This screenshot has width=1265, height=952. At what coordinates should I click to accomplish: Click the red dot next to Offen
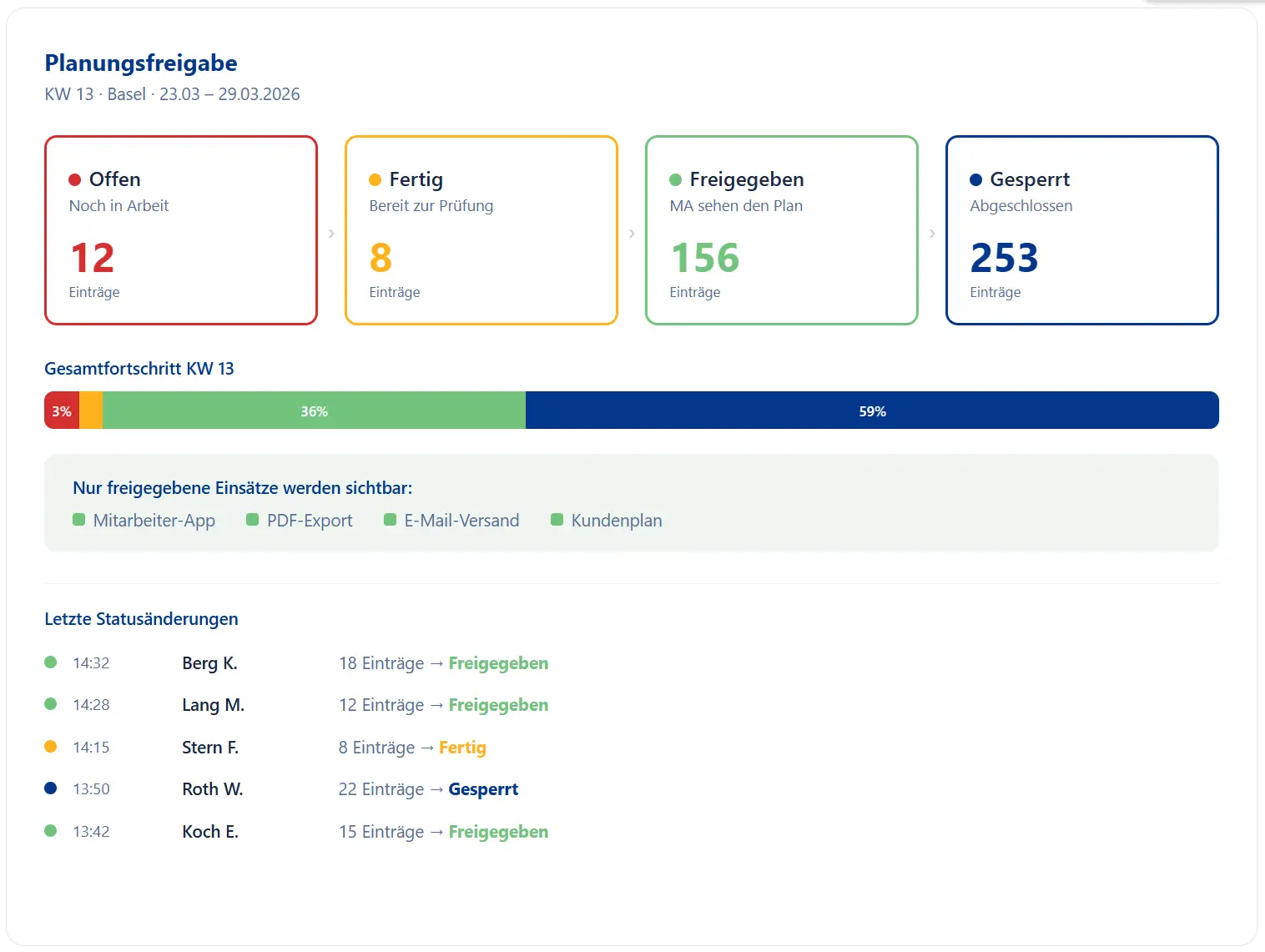click(x=74, y=179)
